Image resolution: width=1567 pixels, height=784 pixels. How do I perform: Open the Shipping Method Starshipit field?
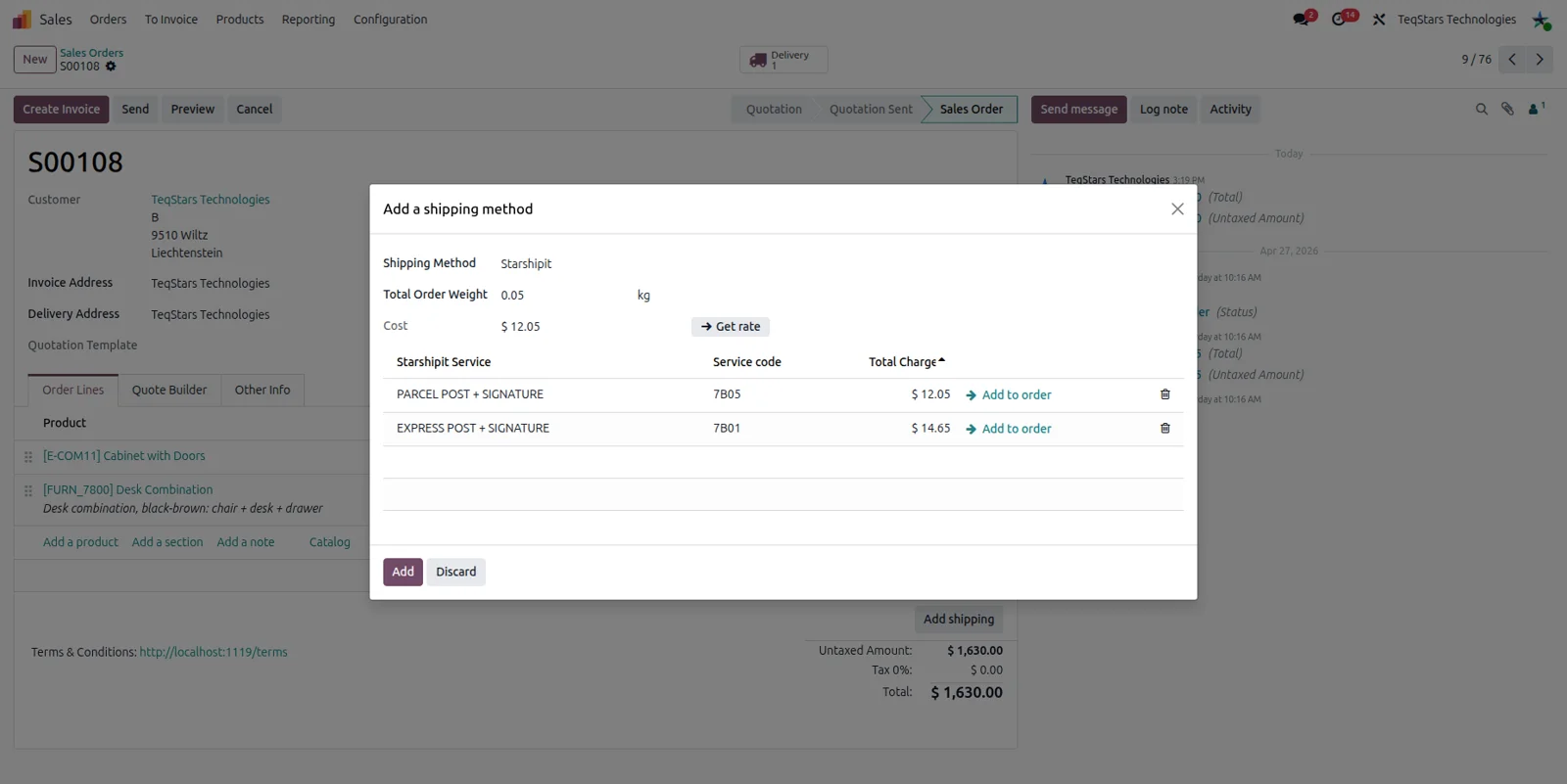tap(526, 264)
